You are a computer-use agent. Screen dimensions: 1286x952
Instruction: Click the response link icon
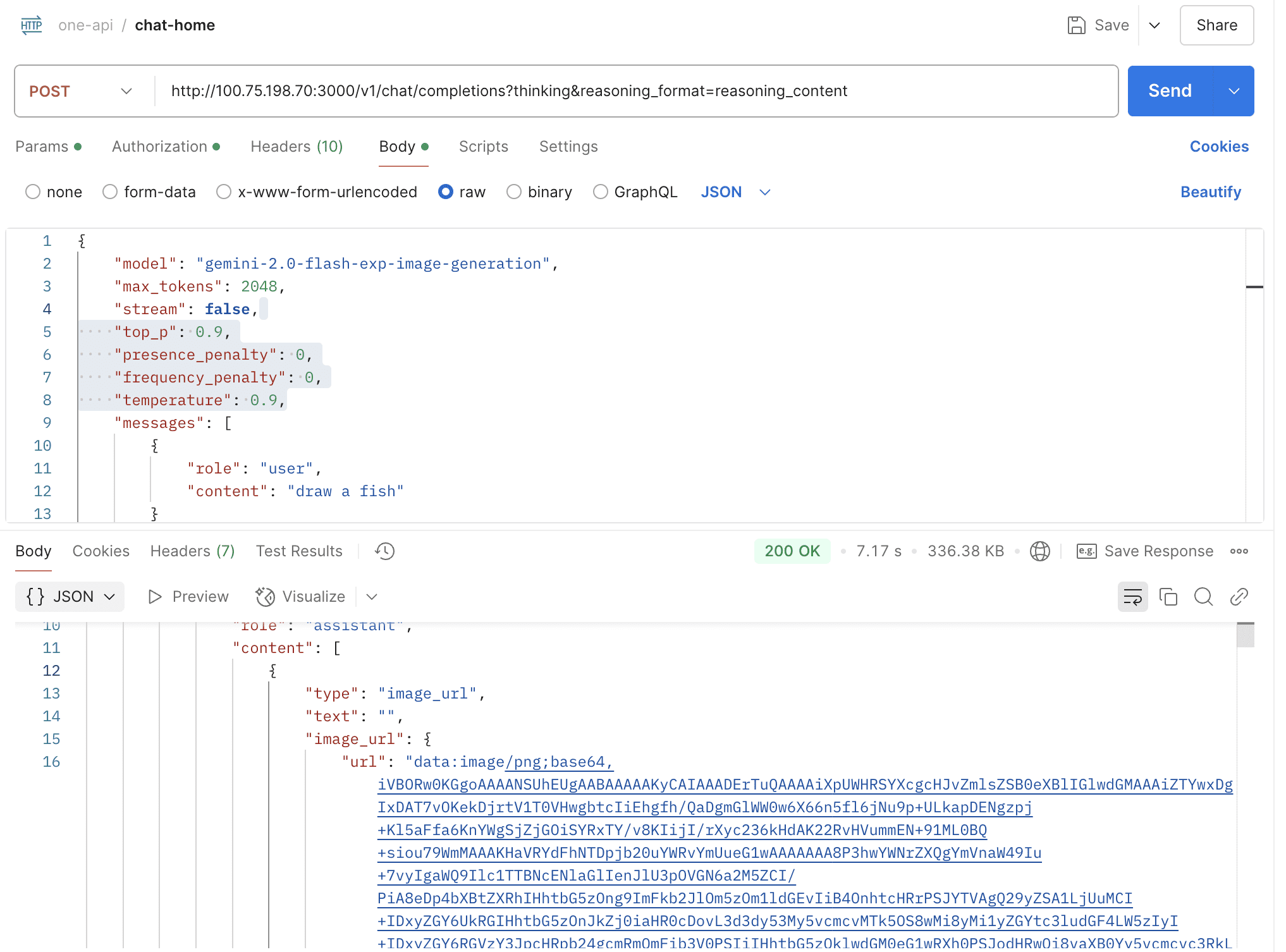[1239, 597]
